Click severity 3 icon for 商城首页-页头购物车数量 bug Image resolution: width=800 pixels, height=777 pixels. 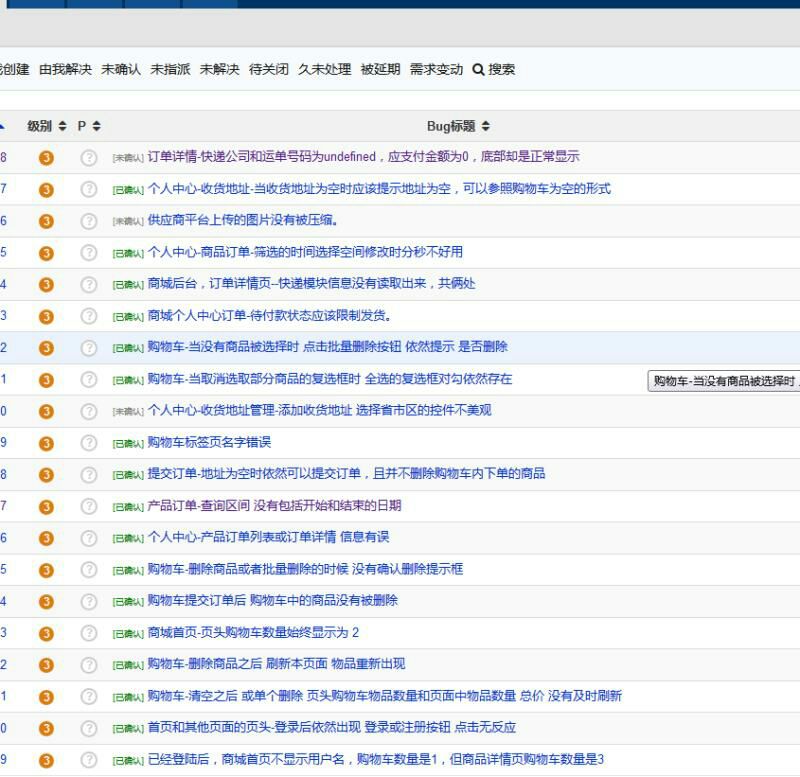(46, 633)
